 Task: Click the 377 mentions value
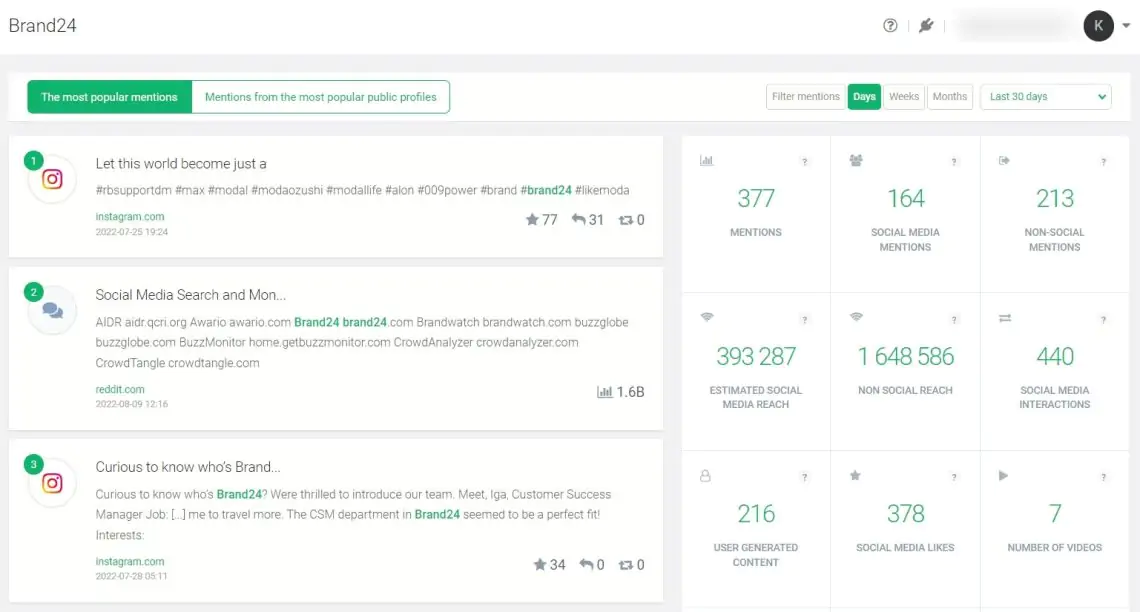(x=756, y=198)
